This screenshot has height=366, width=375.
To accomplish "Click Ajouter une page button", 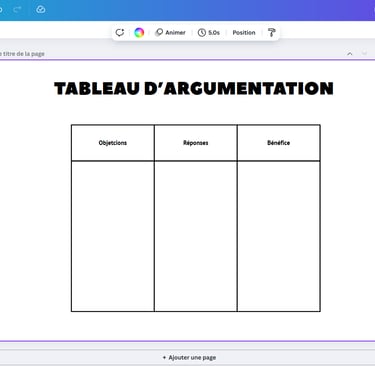I will coord(189,357).
